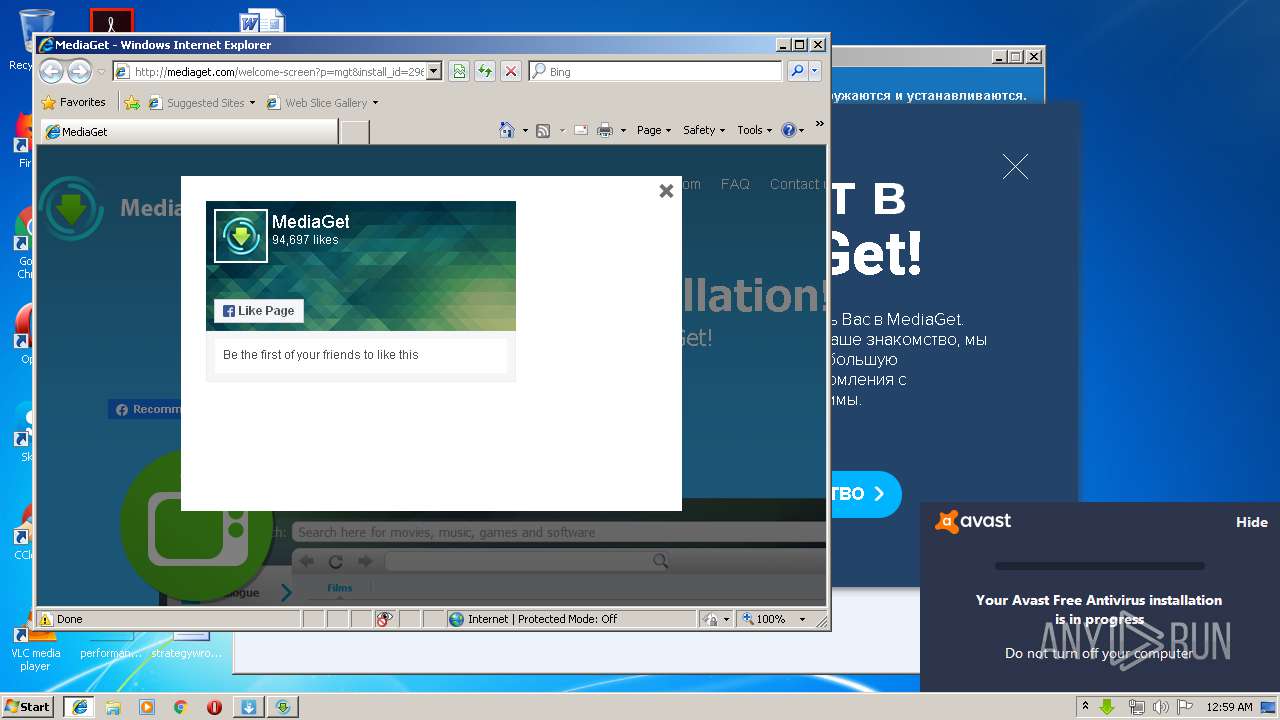Open the Windows Start menu
The image size is (1280, 720).
tap(27, 706)
